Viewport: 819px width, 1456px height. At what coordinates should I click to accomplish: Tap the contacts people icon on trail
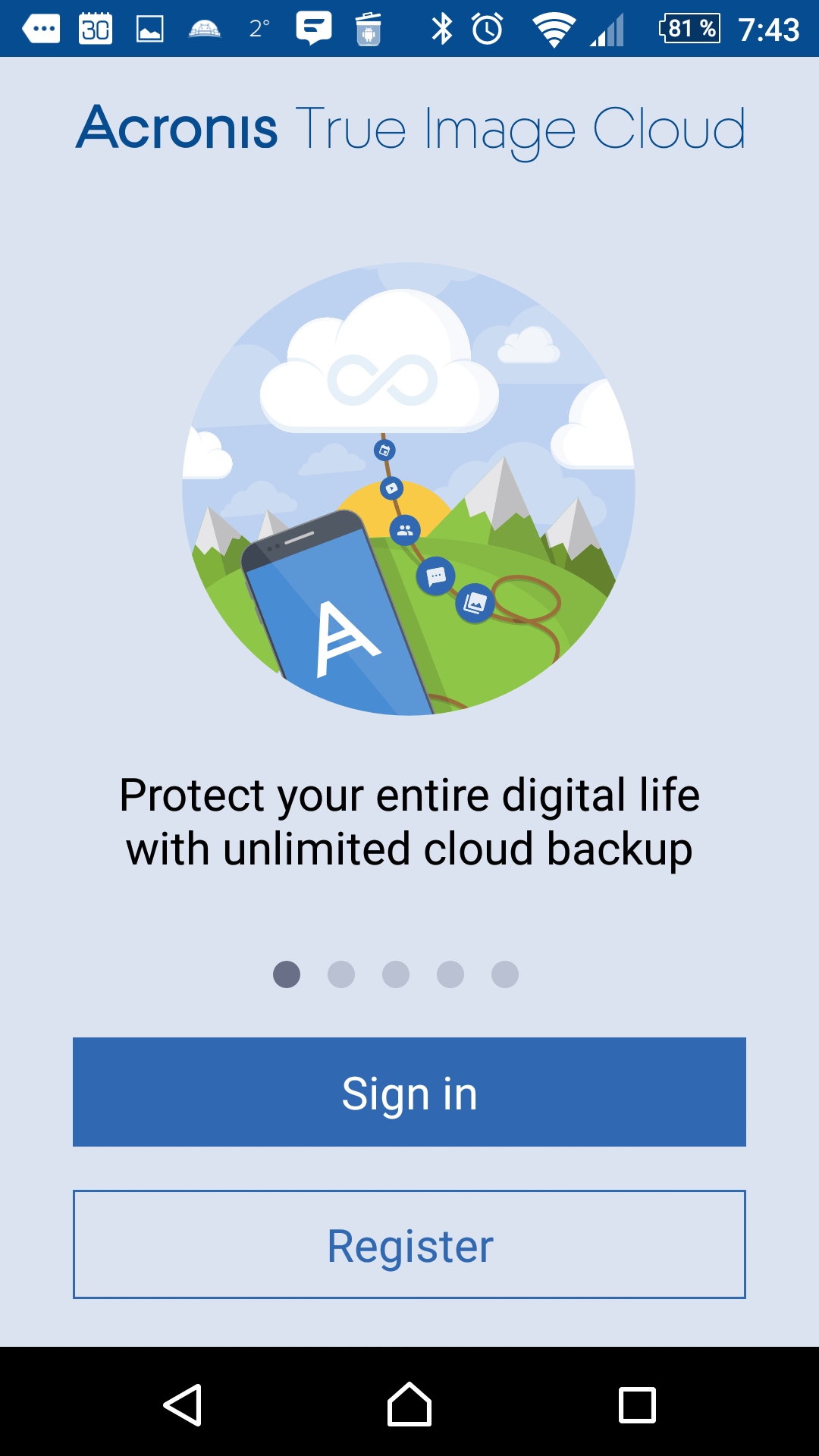click(405, 530)
